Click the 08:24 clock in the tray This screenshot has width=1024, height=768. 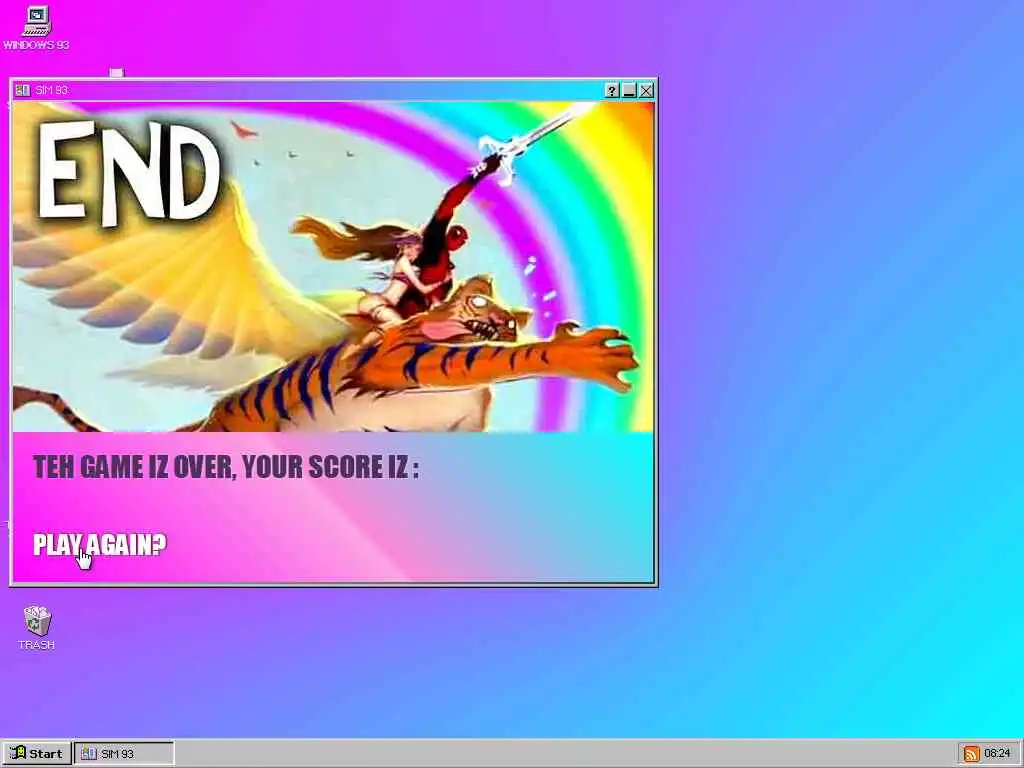coord(997,754)
